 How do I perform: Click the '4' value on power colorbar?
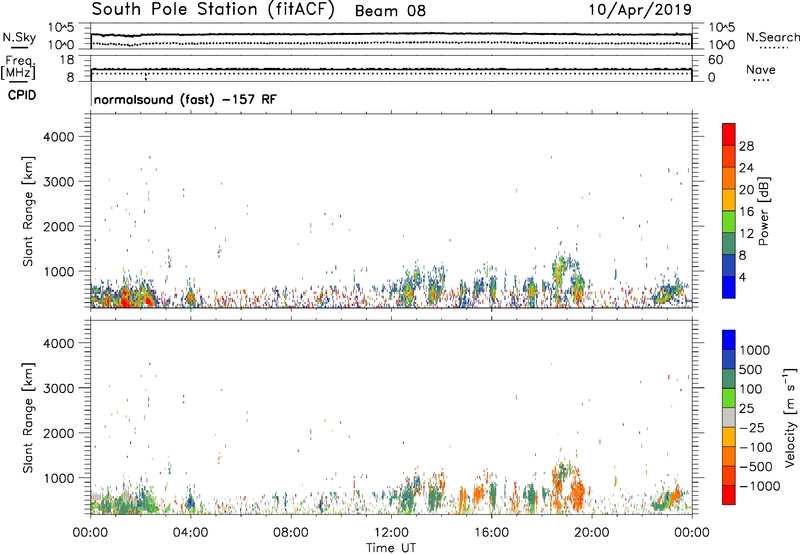point(743,277)
